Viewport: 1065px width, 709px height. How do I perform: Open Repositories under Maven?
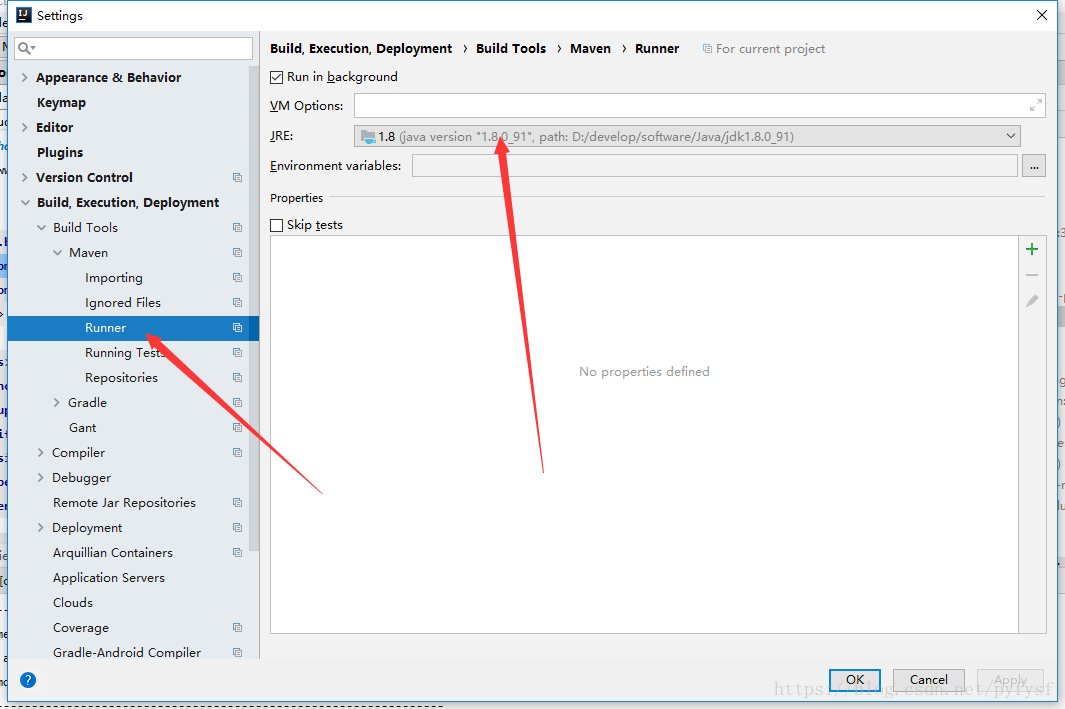point(121,378)
